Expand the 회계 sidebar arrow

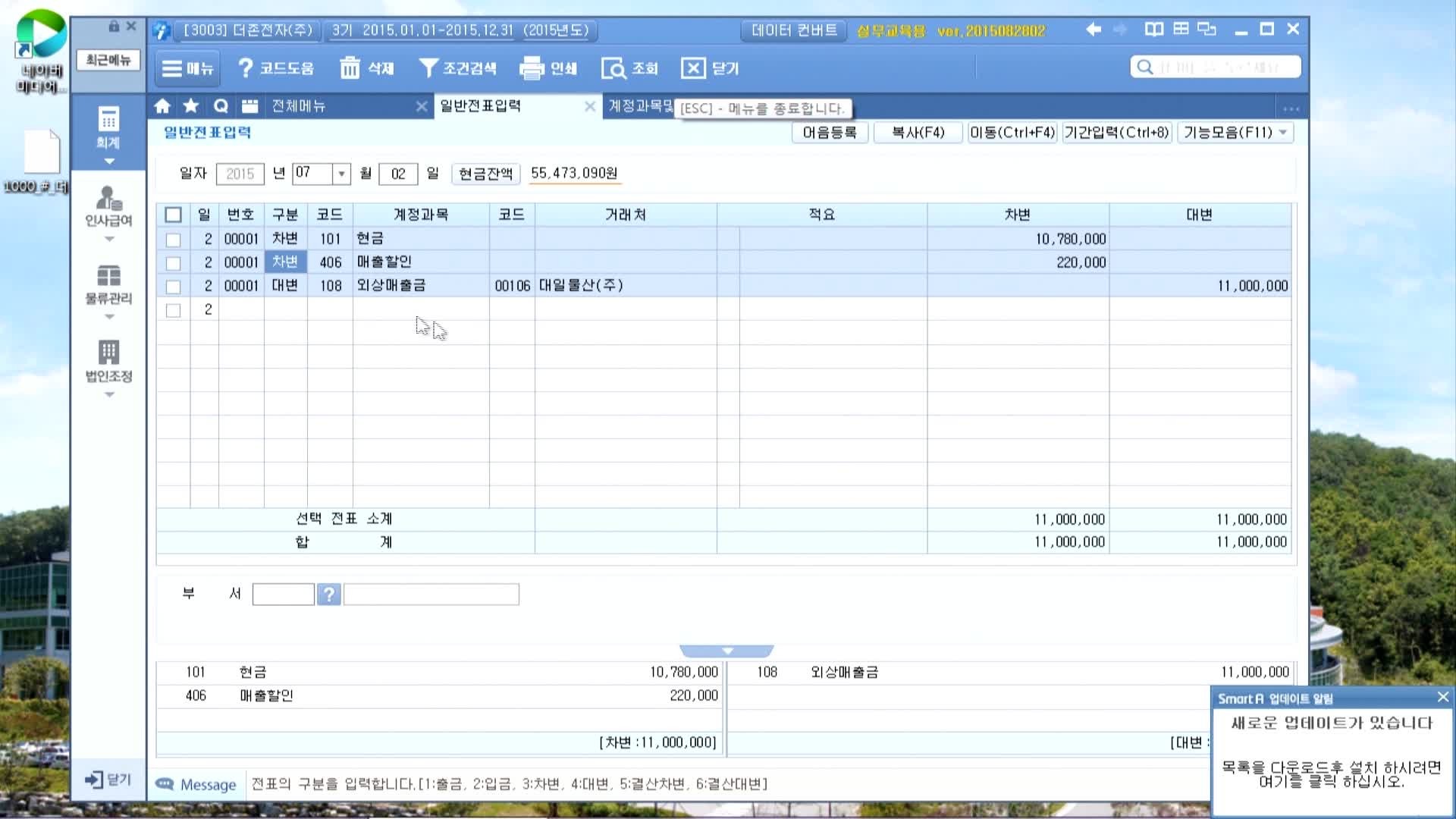tap(109, 161)
